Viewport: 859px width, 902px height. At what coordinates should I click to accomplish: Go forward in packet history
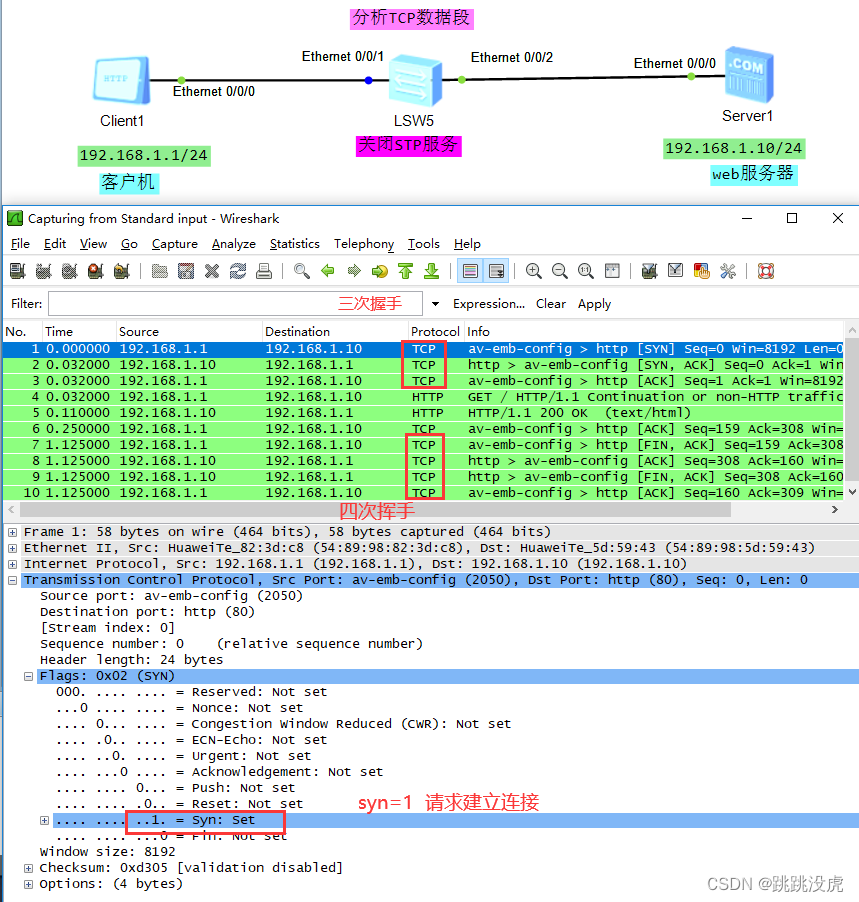click(354, 271)
